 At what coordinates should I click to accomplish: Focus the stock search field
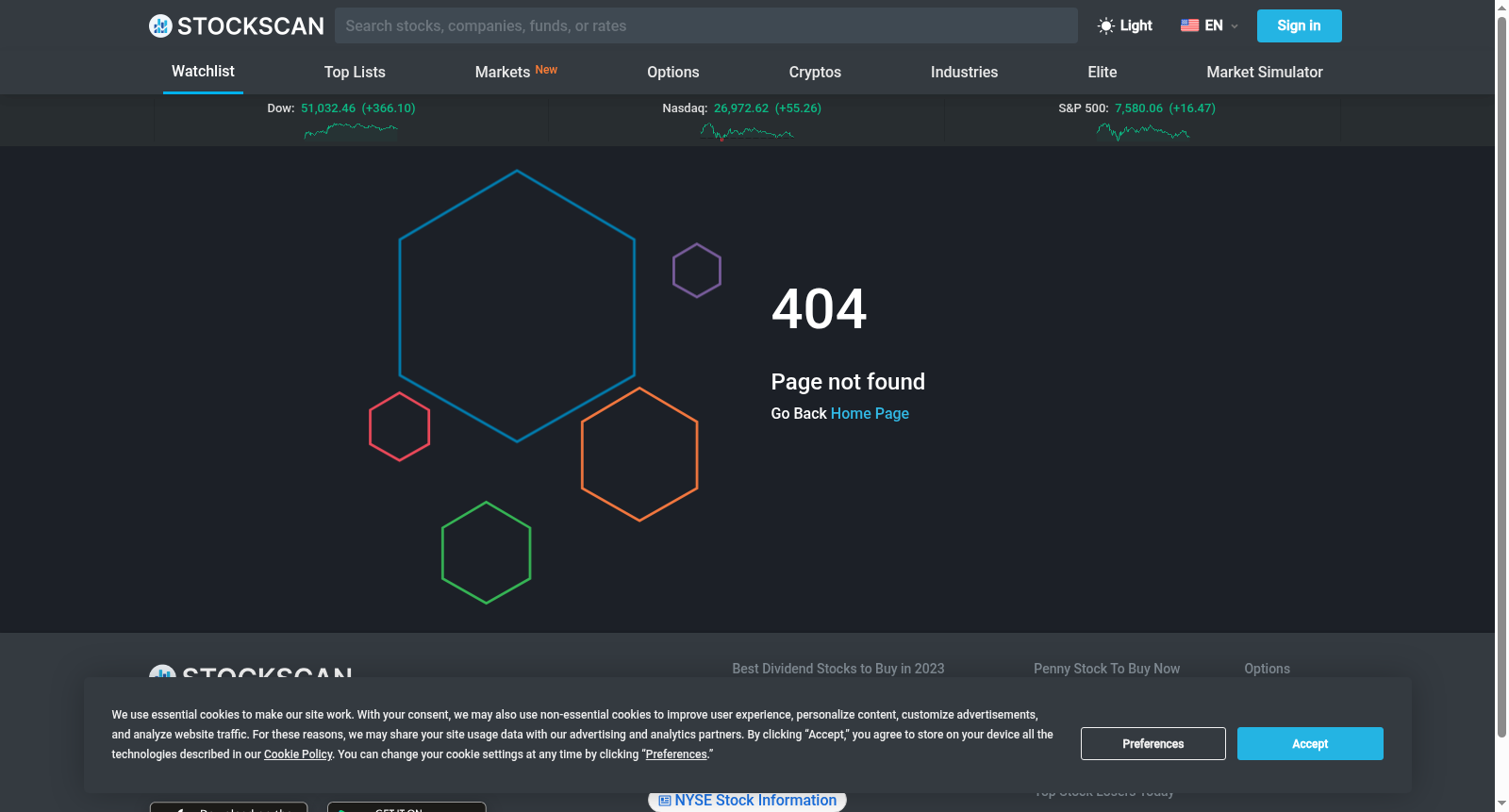(705, 25)
